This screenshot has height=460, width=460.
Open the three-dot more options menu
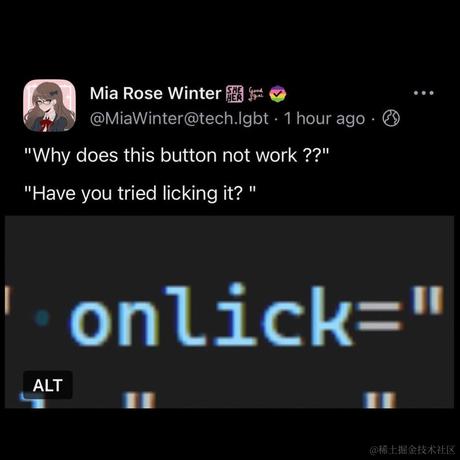coord(423,93)
